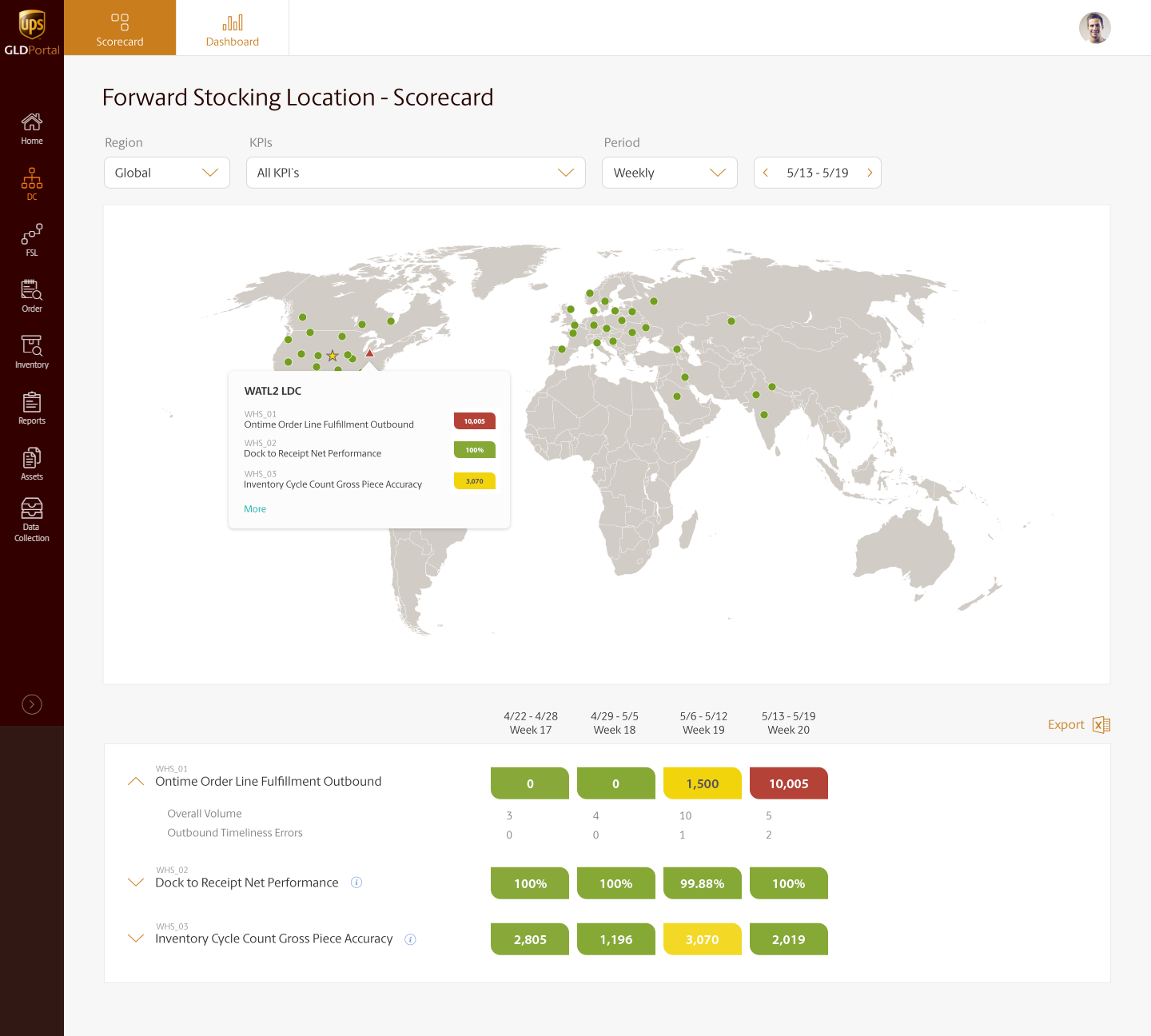Click the 1,196 Week 18 cell
This screenshot has height=1036, width=1151.
(x=616, y=939)
